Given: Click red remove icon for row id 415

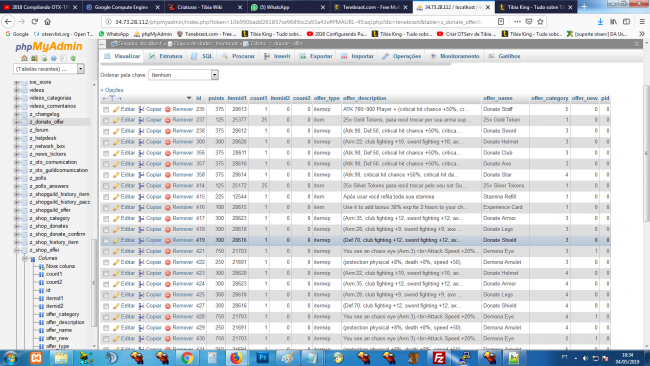Looking at the screenshot, I should (167, 197).
